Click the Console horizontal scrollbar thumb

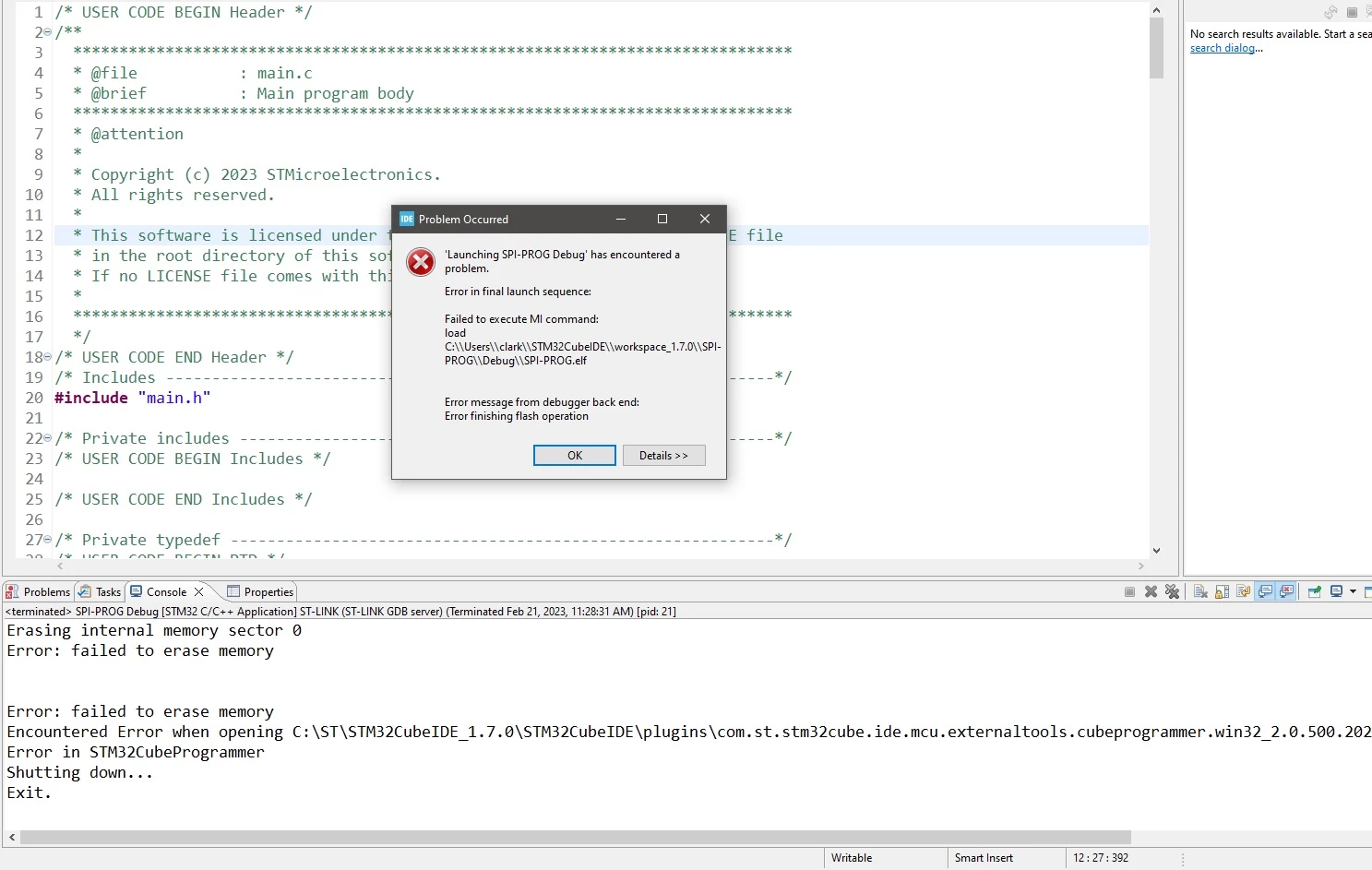(x=576, y=837)
